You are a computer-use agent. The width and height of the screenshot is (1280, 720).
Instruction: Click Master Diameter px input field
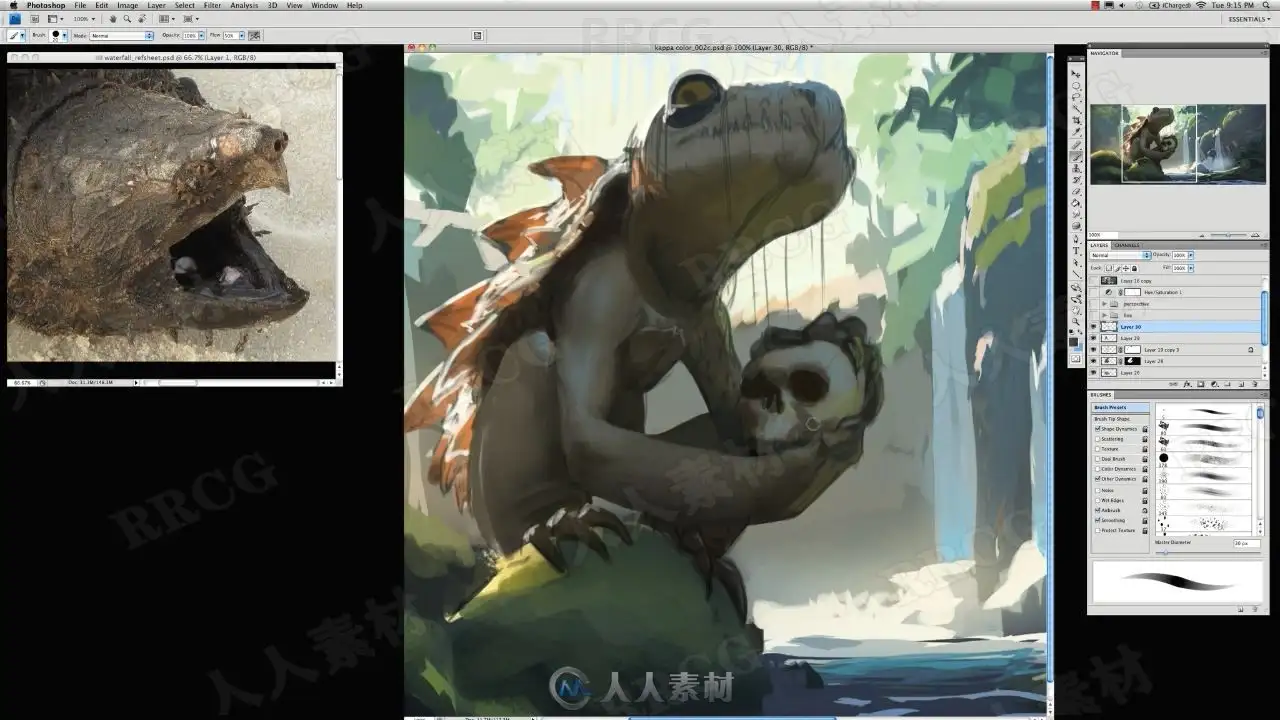[x=1246, y=543]
